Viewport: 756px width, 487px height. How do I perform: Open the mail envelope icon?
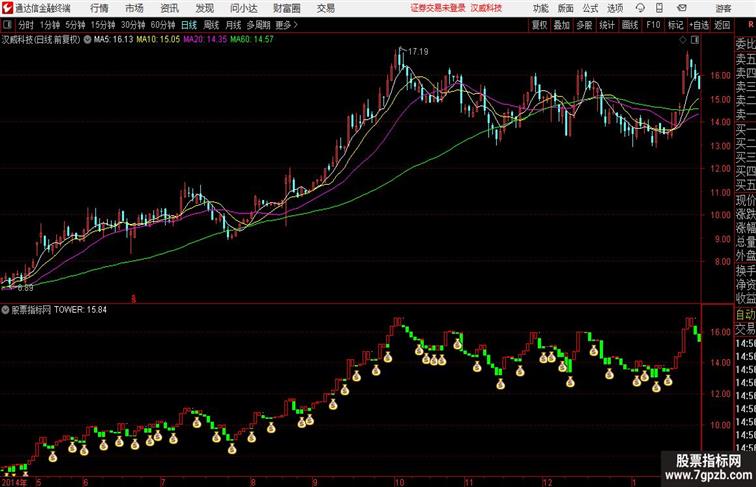[x=682, y=8]
